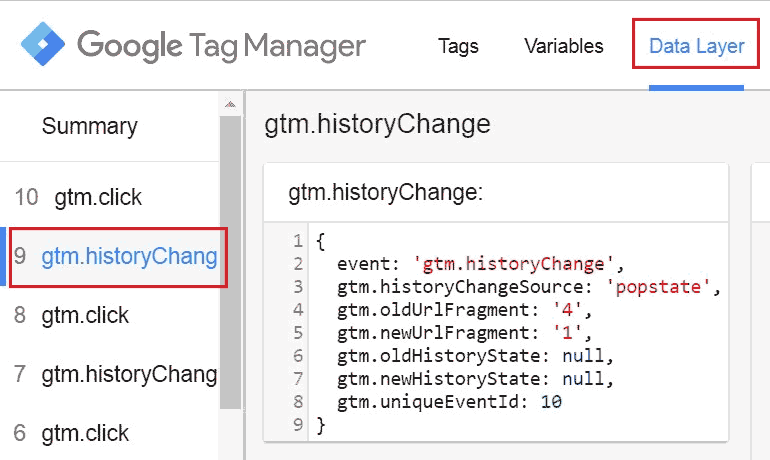Click the Google Tag Manager logo icon
The width and height of the screenshot is (770, 460).
(42, 44)
